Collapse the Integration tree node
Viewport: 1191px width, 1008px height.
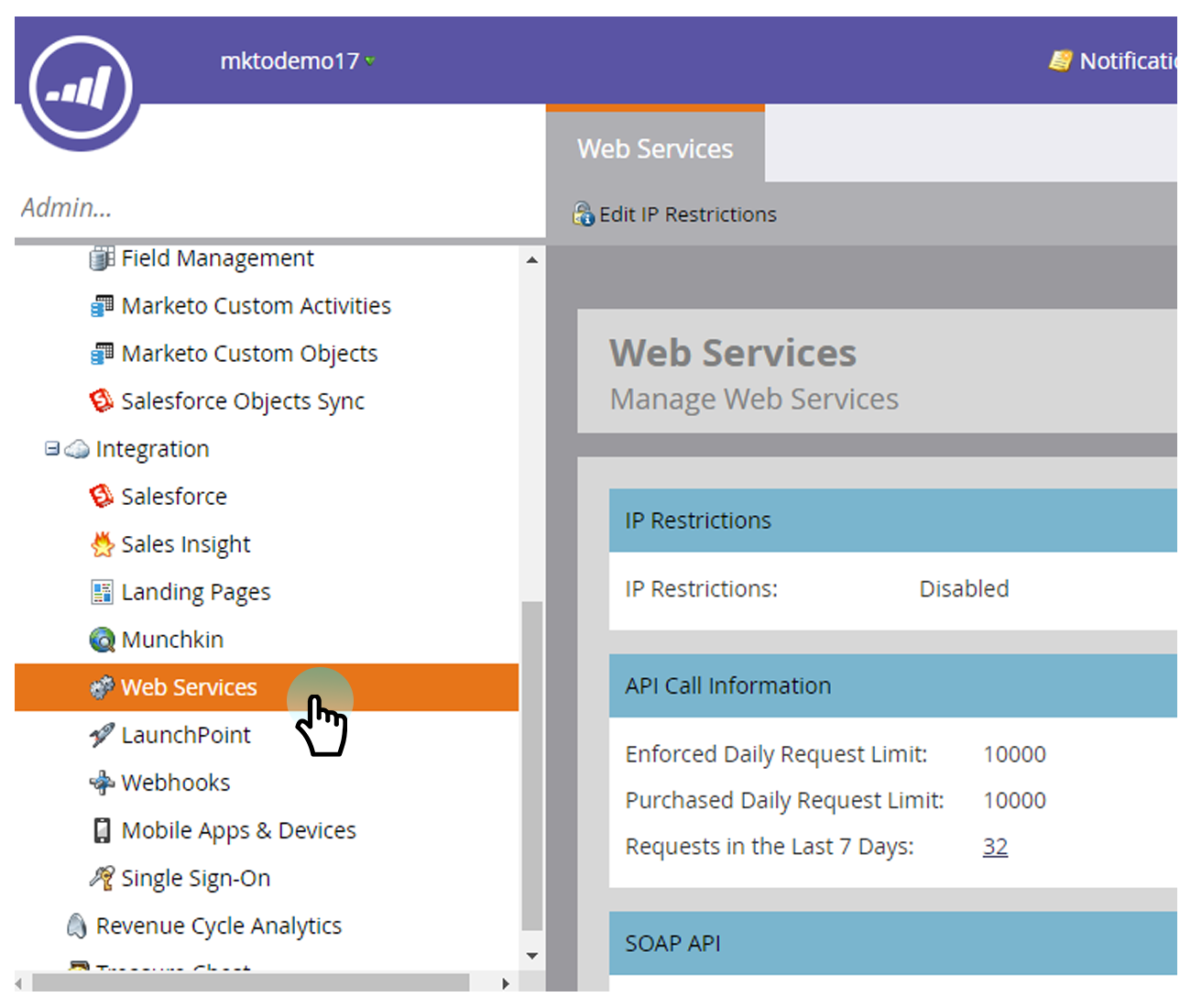point(52,449)
